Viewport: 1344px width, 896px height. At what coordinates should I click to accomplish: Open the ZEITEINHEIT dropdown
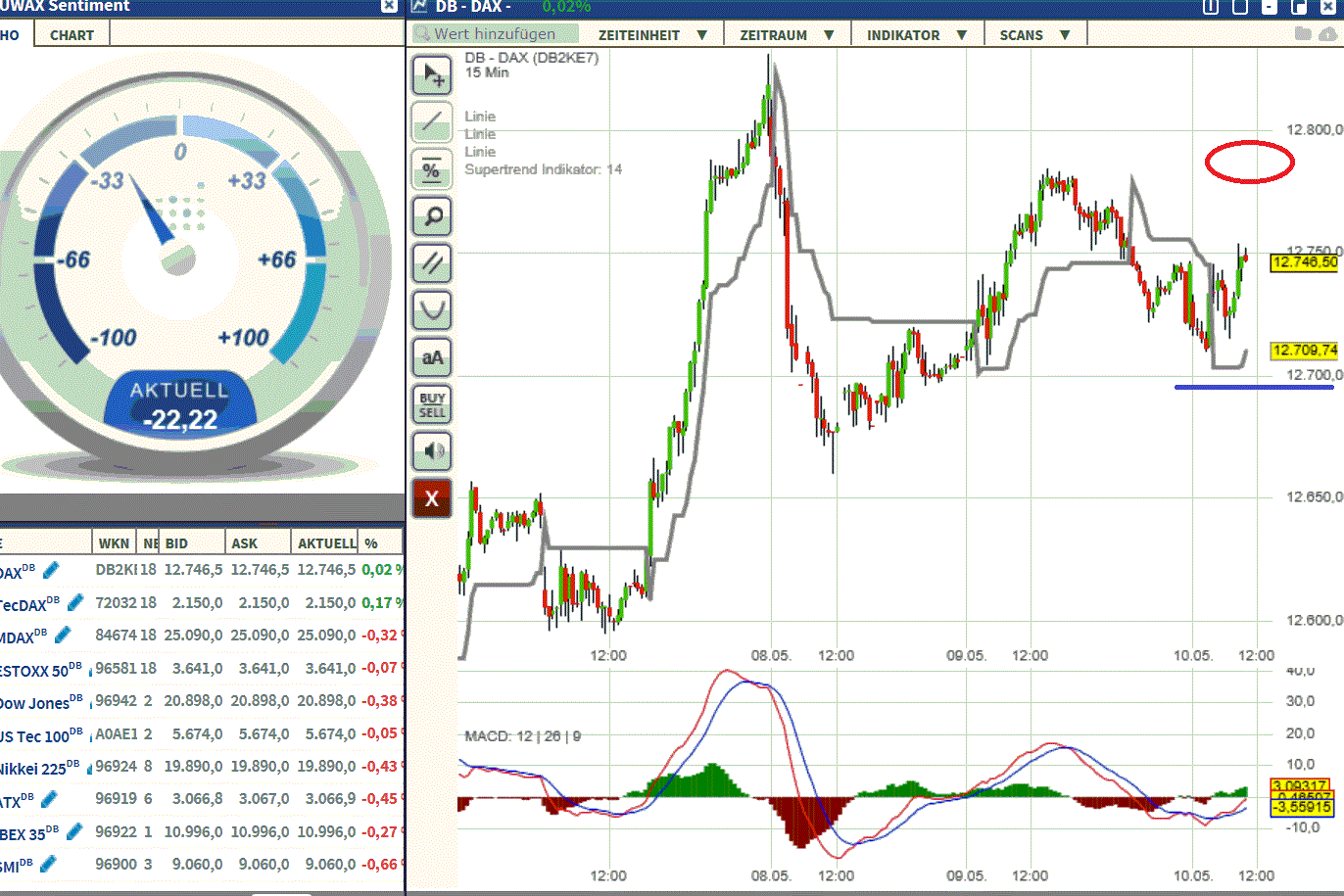653,32
